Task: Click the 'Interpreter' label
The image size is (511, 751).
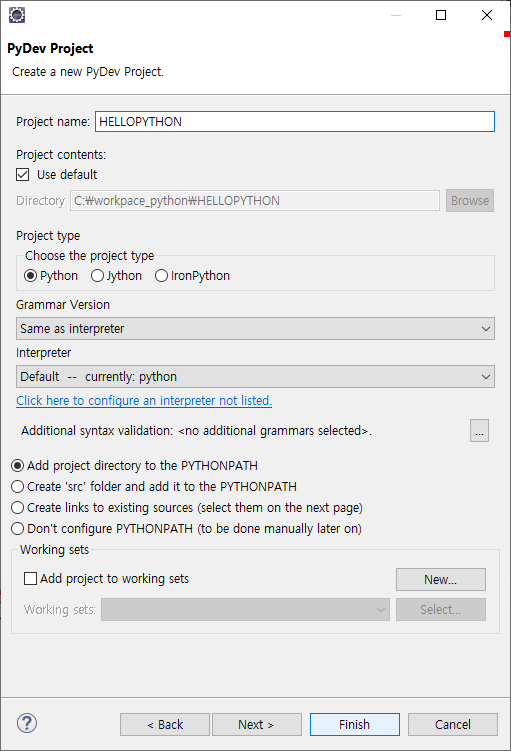Action: [44, 353]
